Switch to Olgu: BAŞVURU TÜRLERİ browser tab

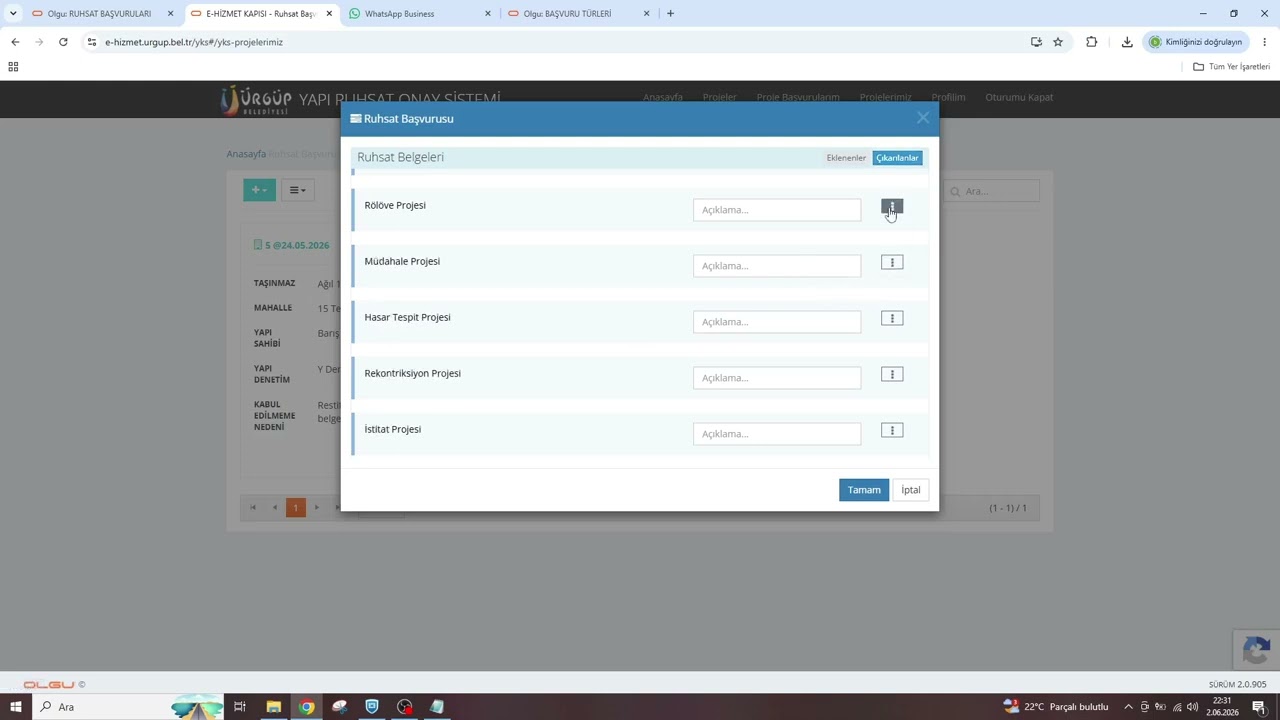578,14
